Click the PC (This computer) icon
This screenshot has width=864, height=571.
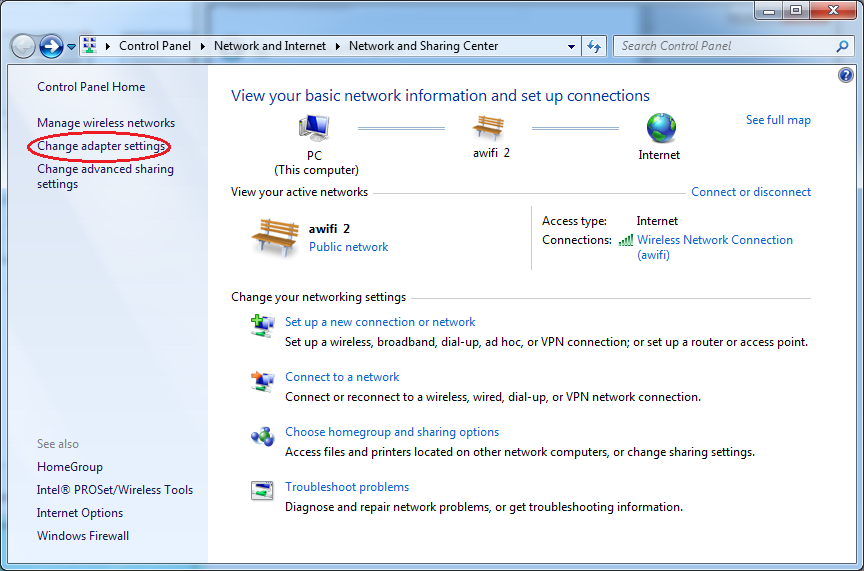tap(314, 128)
